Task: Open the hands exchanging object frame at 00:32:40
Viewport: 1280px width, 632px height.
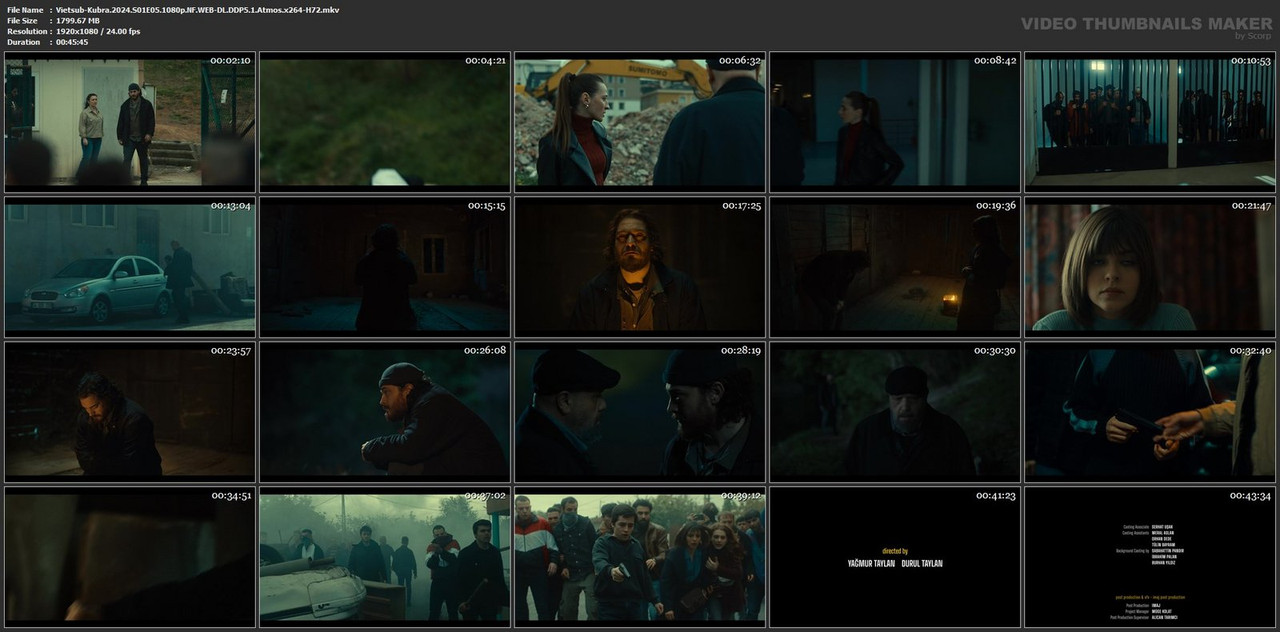Action: coord(1150,412)
